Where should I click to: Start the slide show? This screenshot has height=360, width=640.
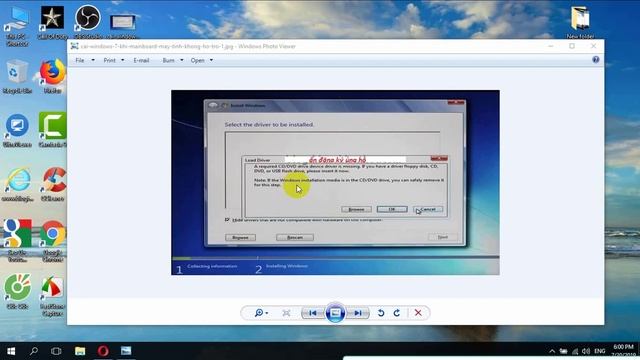(335, 313)
